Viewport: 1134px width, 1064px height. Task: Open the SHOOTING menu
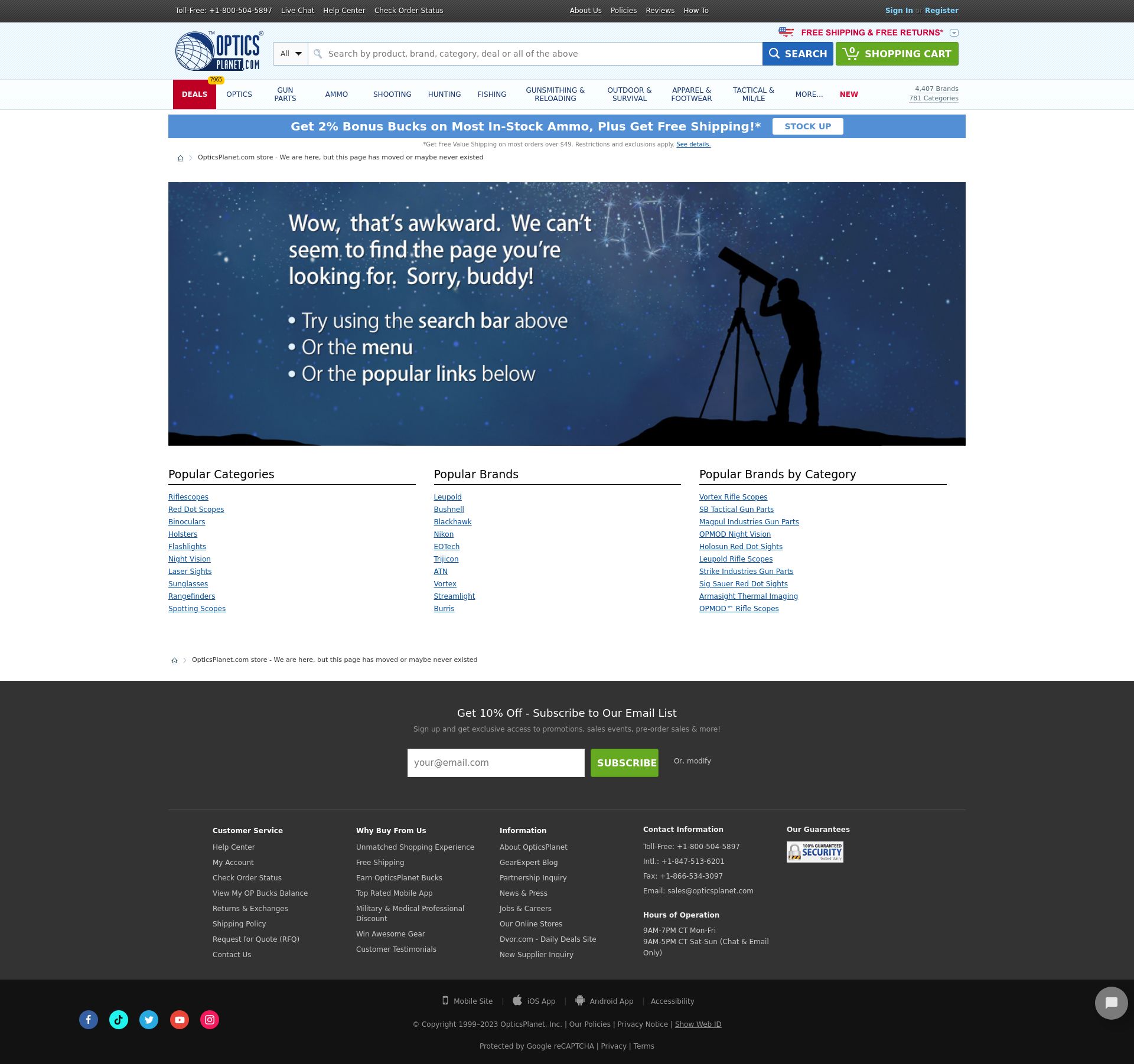(392, 94)
